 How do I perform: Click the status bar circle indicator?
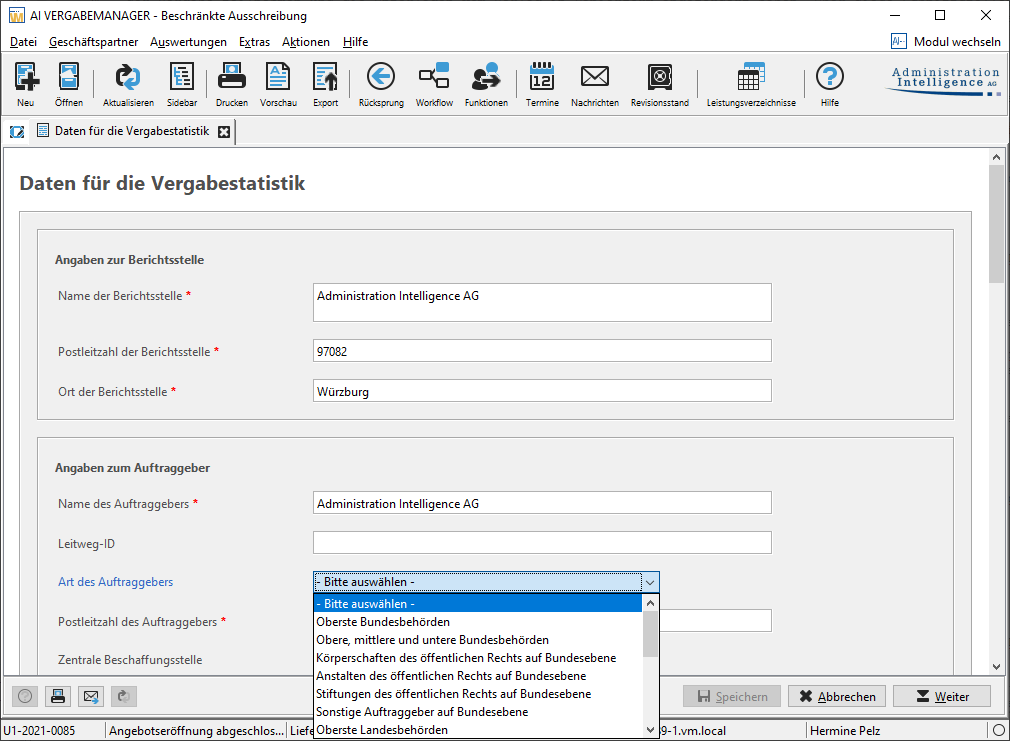[998, 730]
